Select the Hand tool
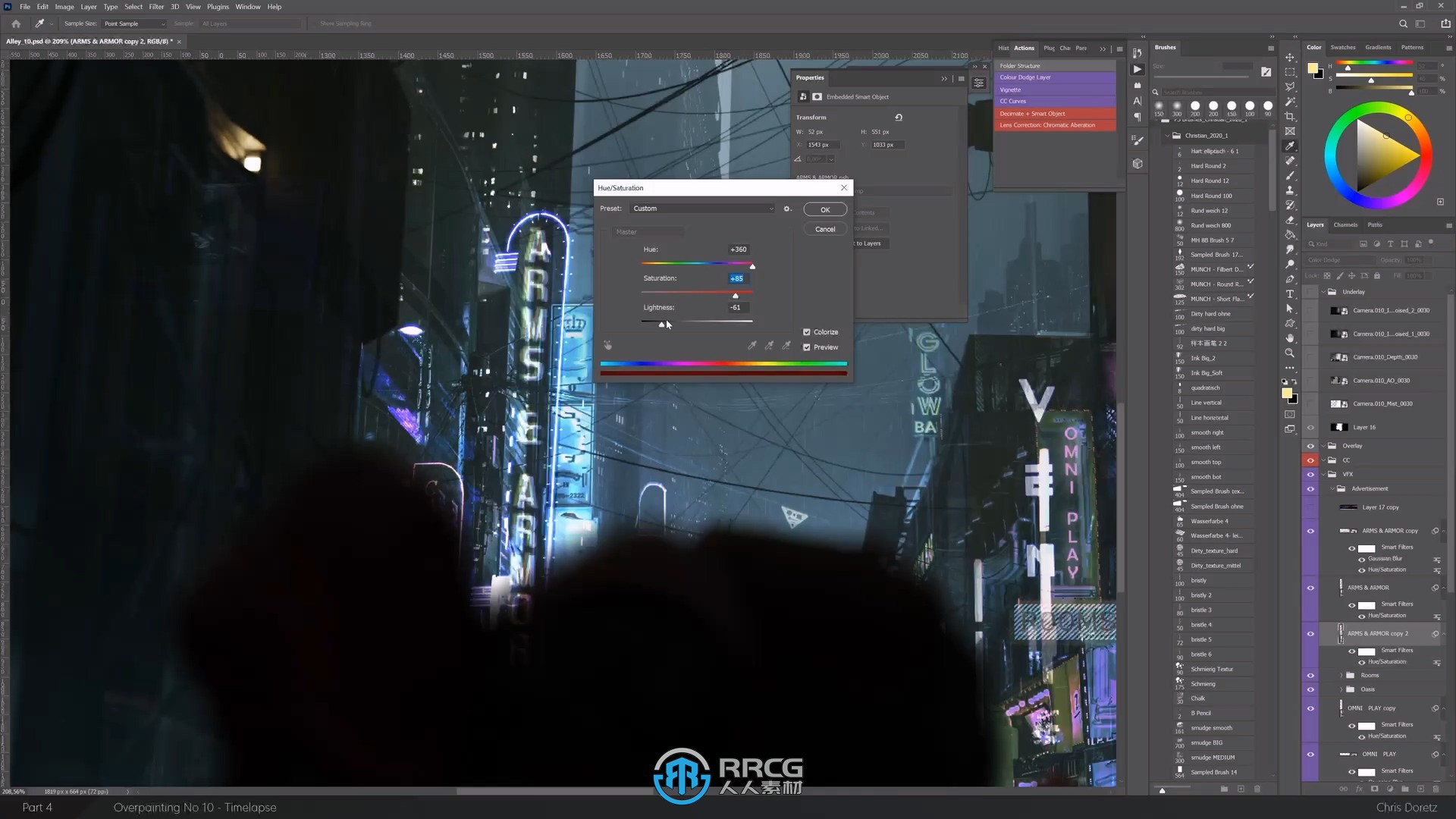 [1290, 338]
